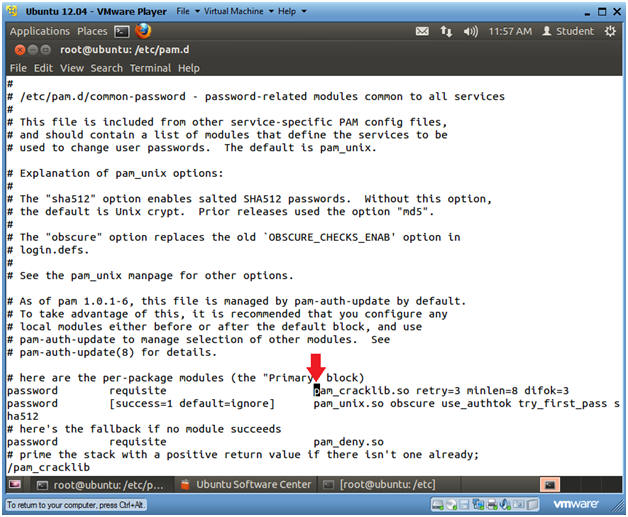Open the terminal File menu

click(x=18, y=68)
